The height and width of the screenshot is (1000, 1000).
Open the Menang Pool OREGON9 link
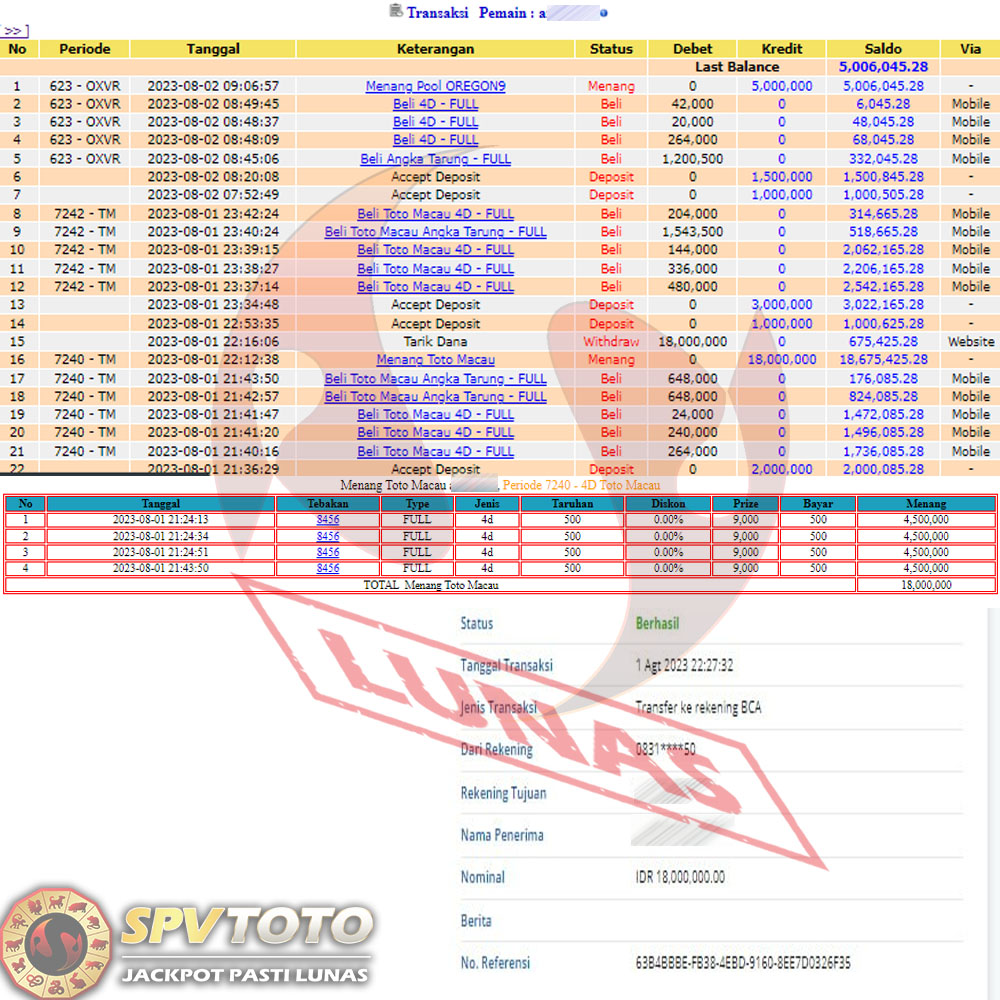(x=435, y=86)
